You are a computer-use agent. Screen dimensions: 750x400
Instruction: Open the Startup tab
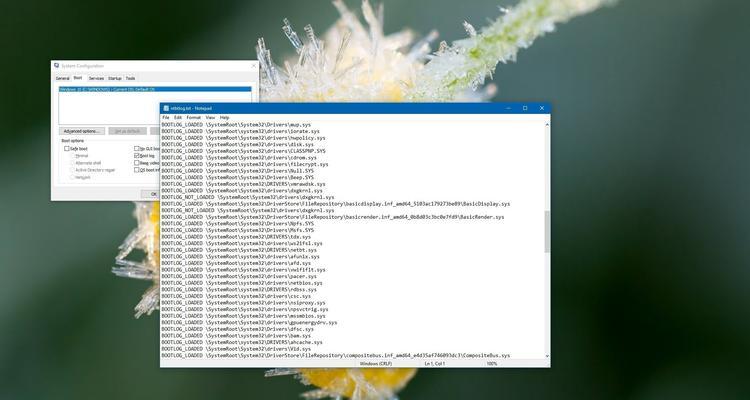pos(114,78)
